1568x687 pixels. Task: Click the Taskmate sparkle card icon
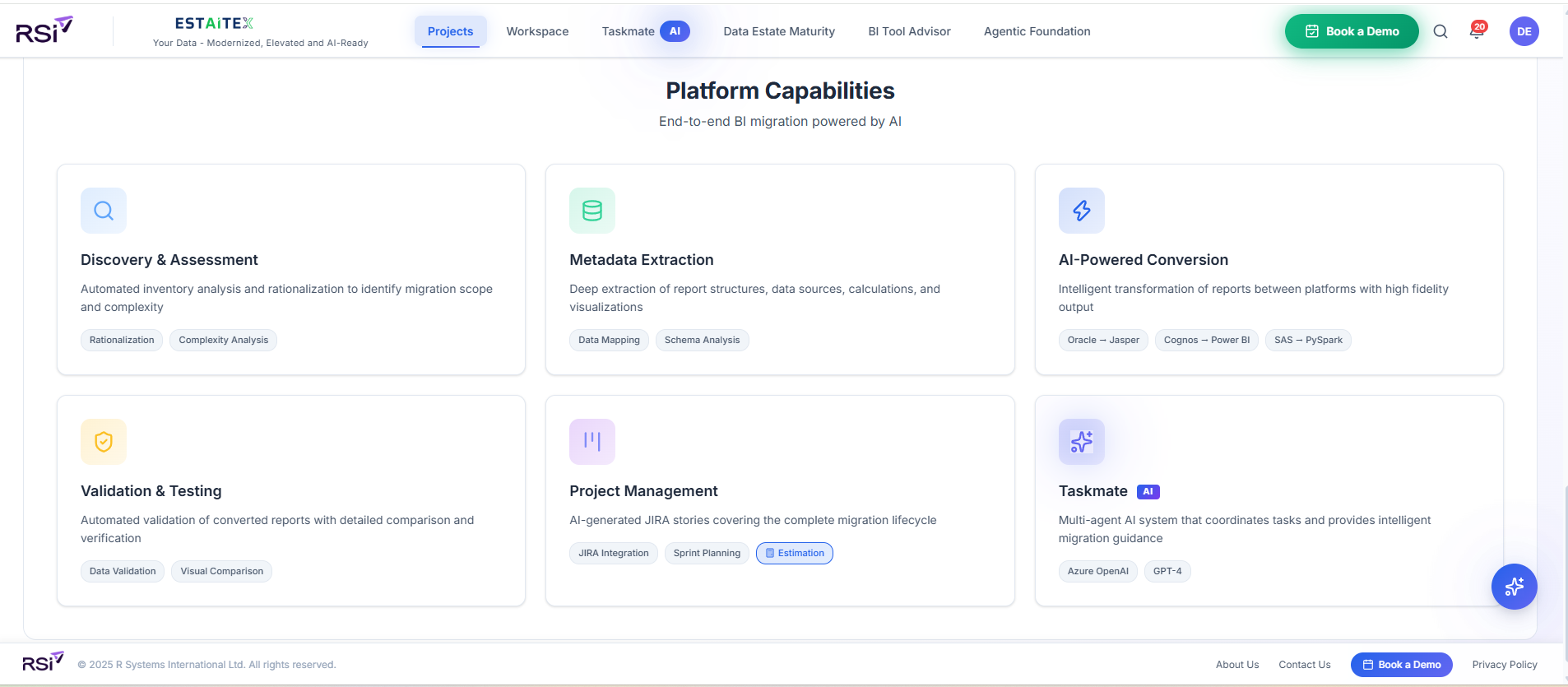coord(1082,442)
